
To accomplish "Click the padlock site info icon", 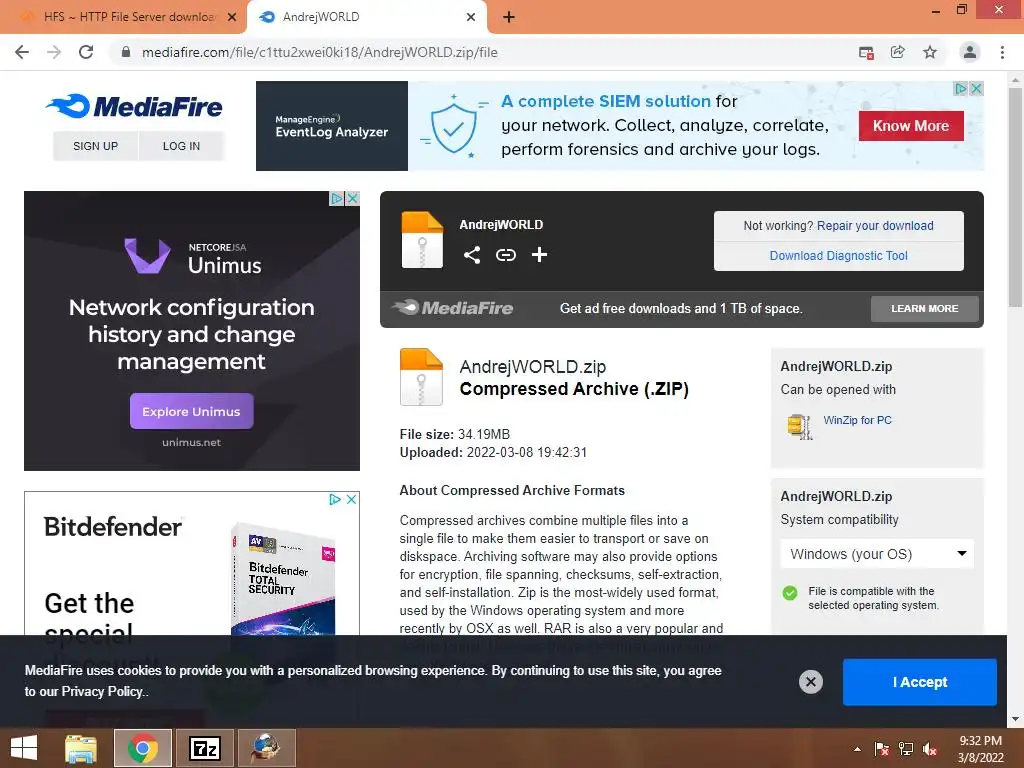I will tap(126, 52).
